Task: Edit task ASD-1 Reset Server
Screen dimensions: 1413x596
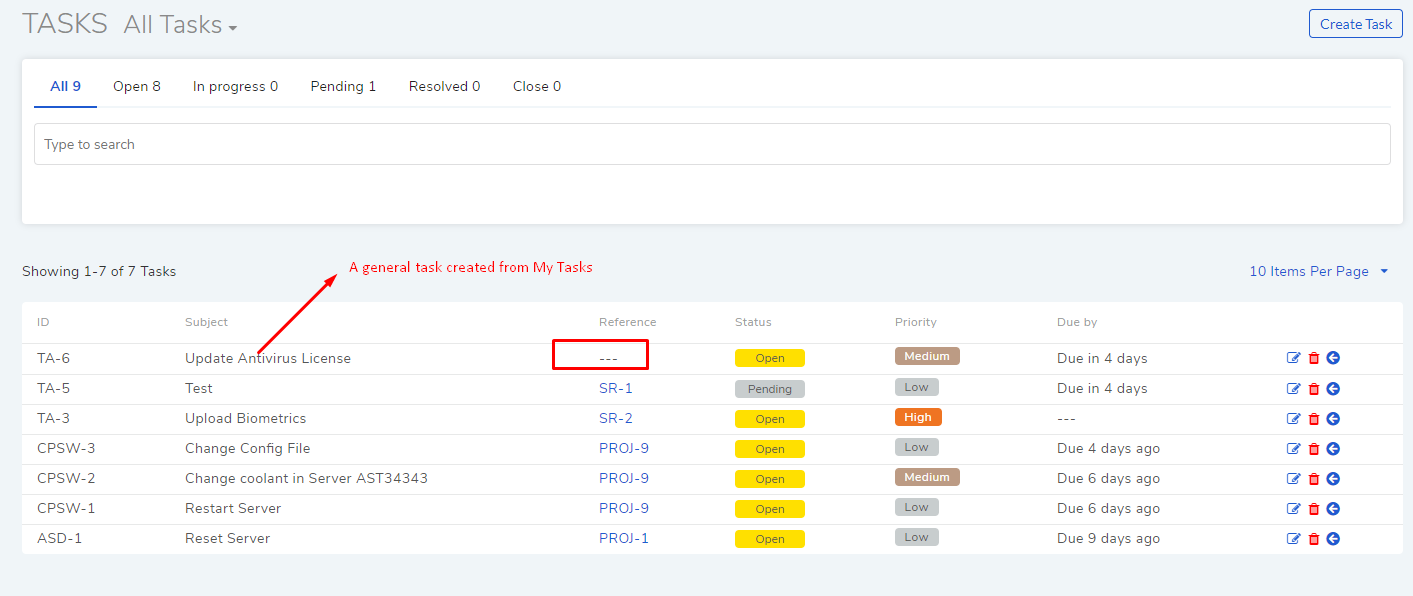Action: [1294, 538]
